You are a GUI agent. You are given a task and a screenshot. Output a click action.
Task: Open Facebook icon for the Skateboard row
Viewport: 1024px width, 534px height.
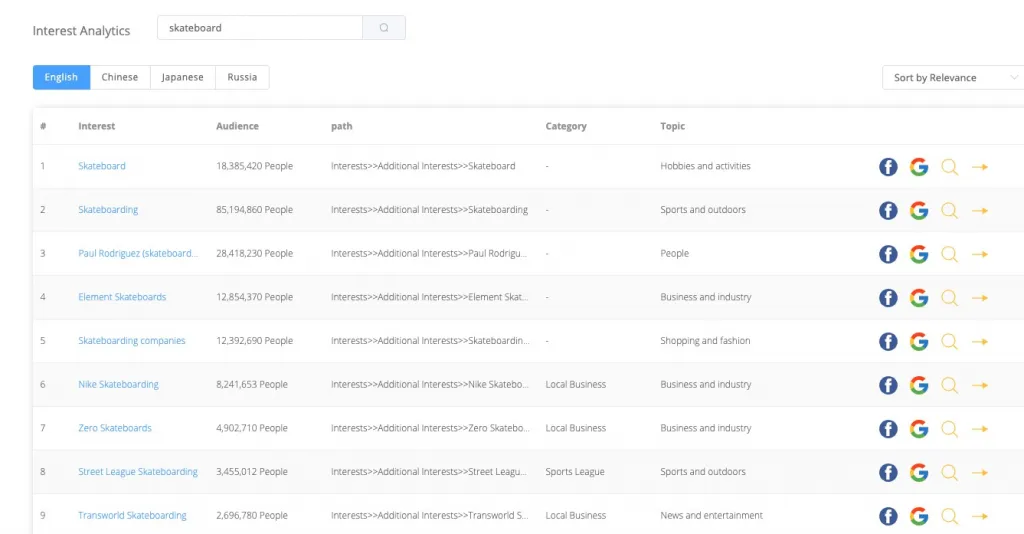tap(888, 167)
